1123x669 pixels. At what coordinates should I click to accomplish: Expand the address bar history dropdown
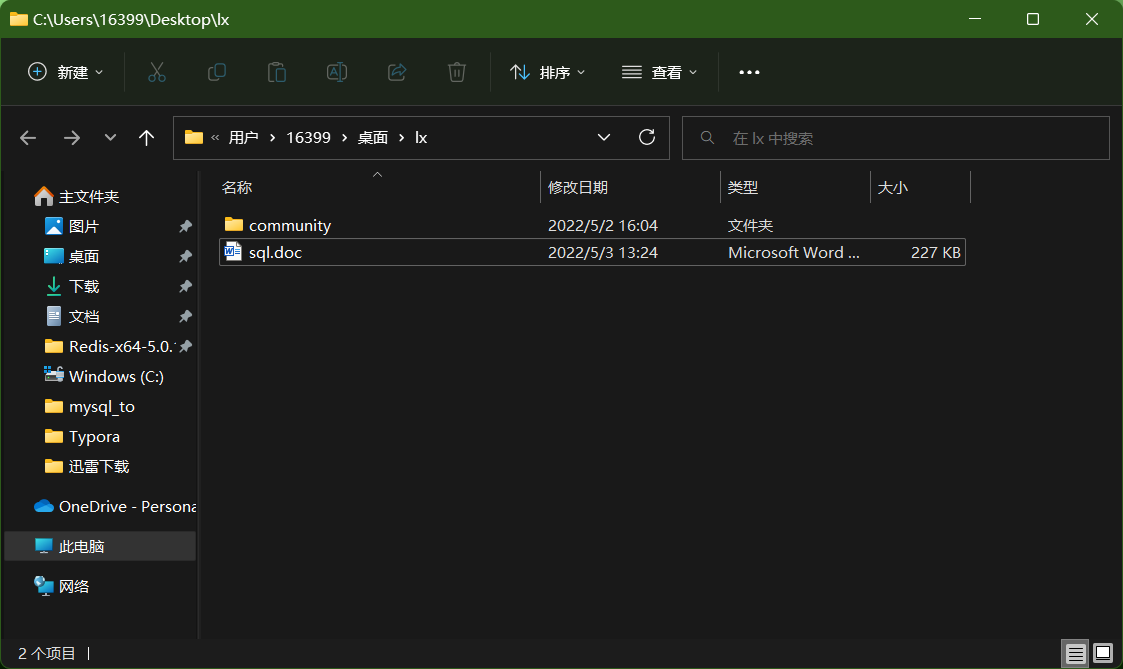tap(604, 137)
